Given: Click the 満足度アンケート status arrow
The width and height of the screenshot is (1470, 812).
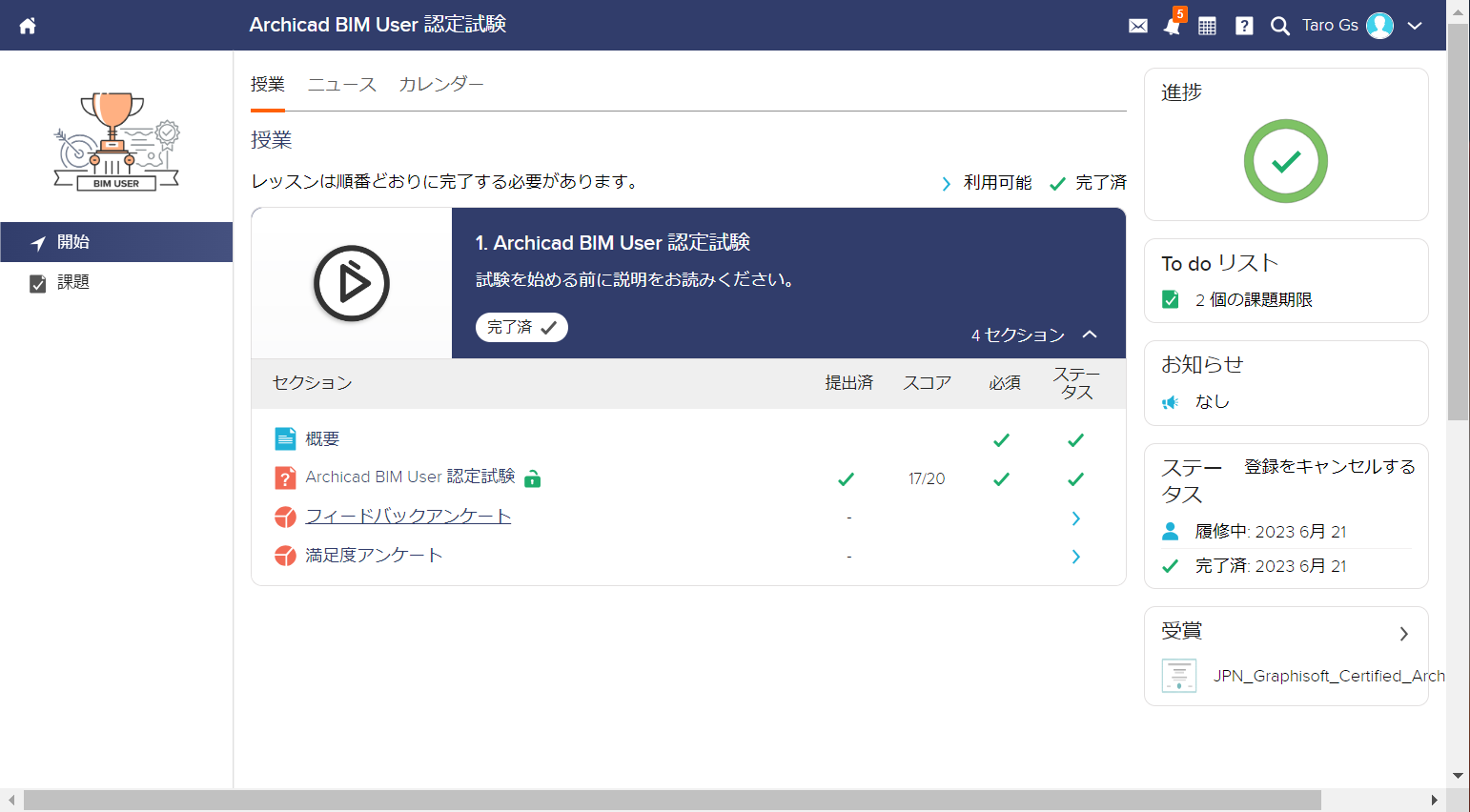Looking at the screenshot, I should click(x=1076, y=557).
